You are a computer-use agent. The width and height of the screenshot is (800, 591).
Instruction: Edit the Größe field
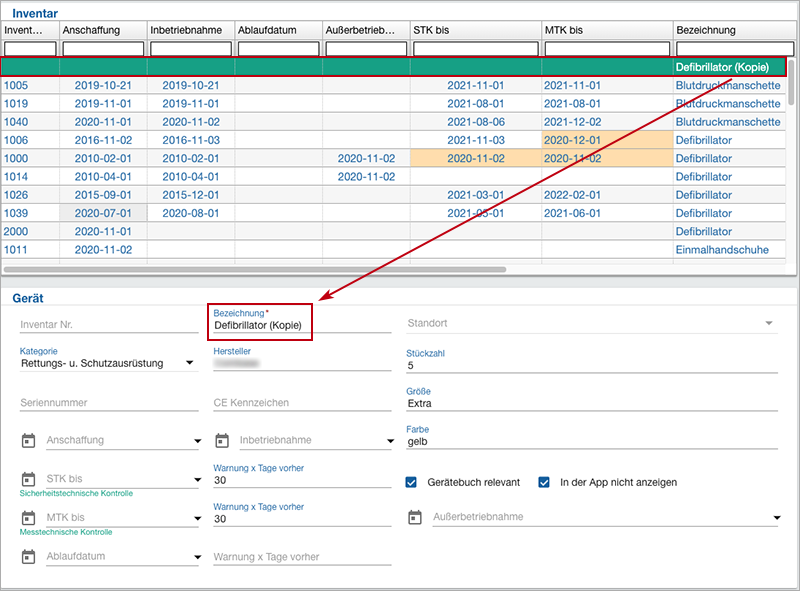point(592,403)
